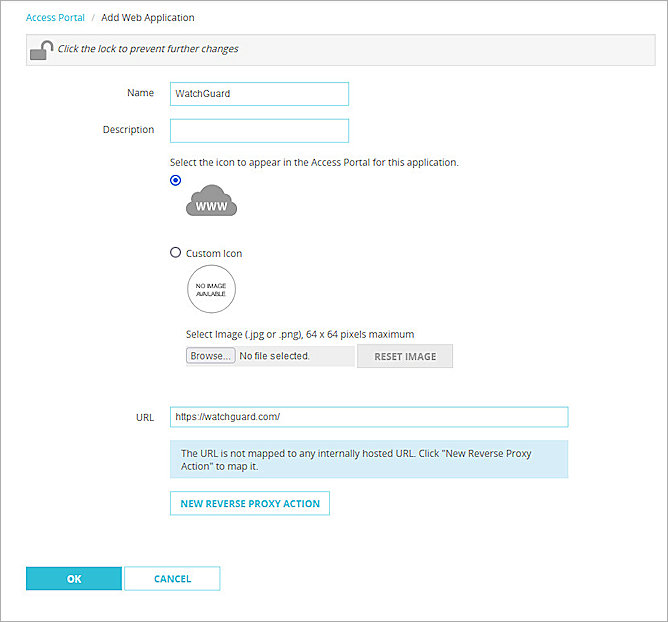Select the default icon radio button
The image size is (668, 622).
pyautogui.click(x=176, y=180)
